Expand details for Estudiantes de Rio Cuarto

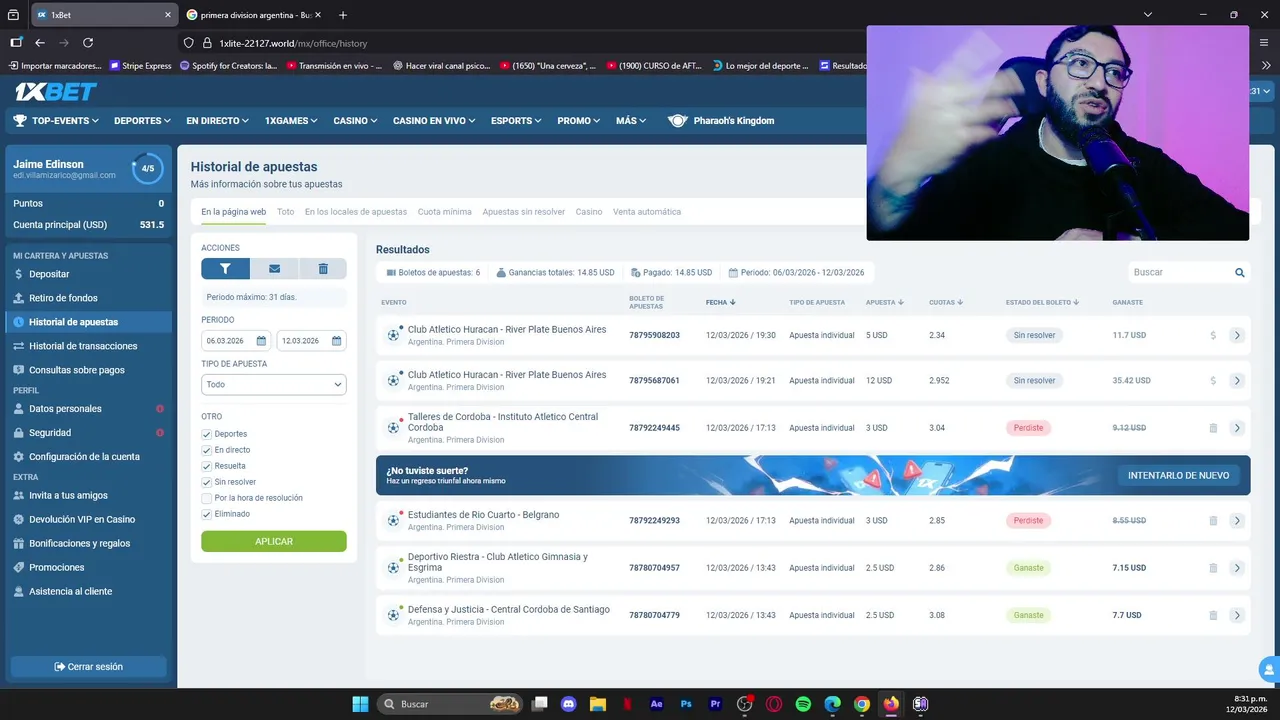click(x=1237, y=521)
